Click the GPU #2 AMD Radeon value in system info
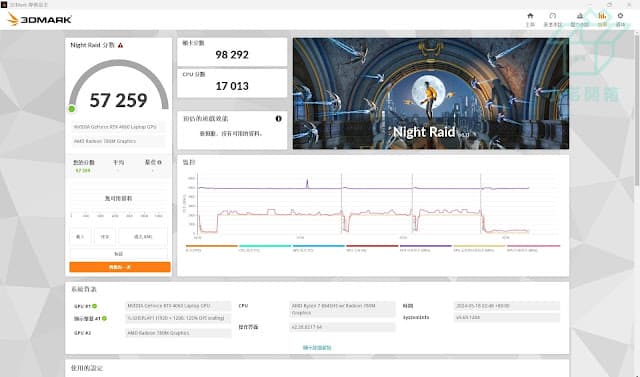Screen dimensions: 640x377 pos(178,333)
